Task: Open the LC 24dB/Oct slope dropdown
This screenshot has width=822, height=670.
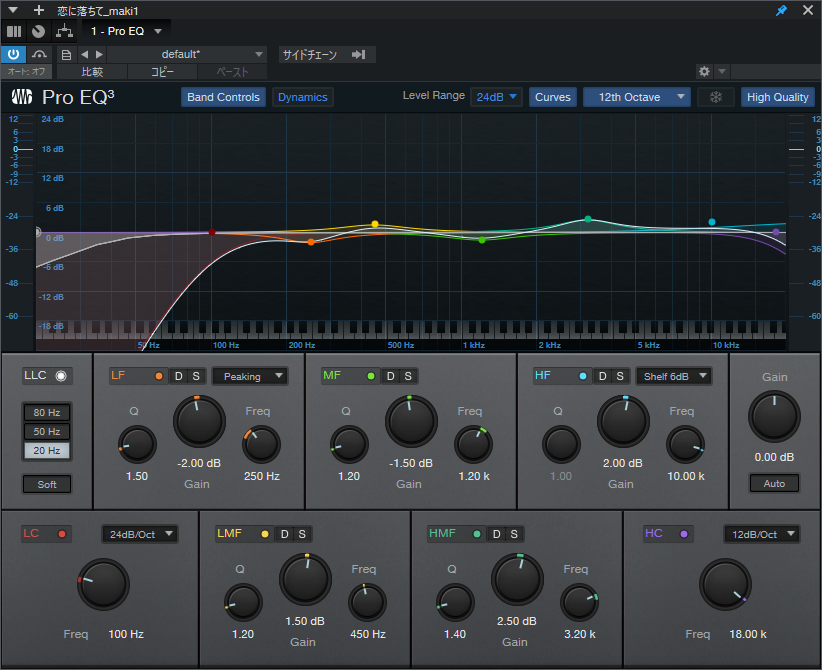Action: [x=139, y=534]
